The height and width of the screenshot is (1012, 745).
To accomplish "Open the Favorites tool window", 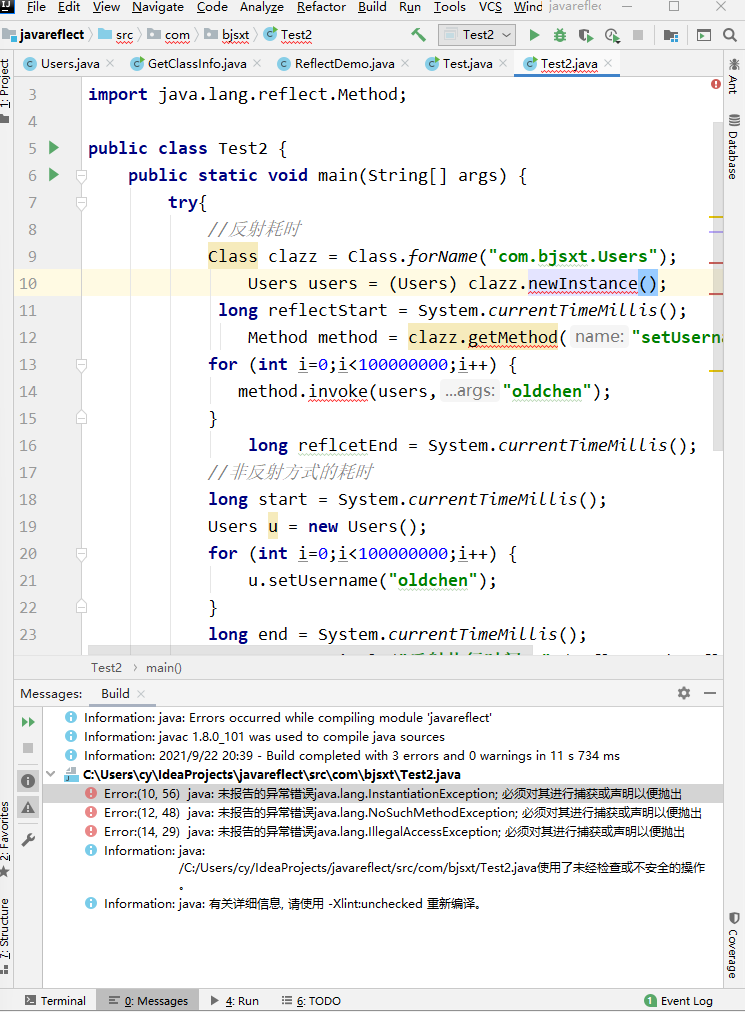I will coord(5,839).
